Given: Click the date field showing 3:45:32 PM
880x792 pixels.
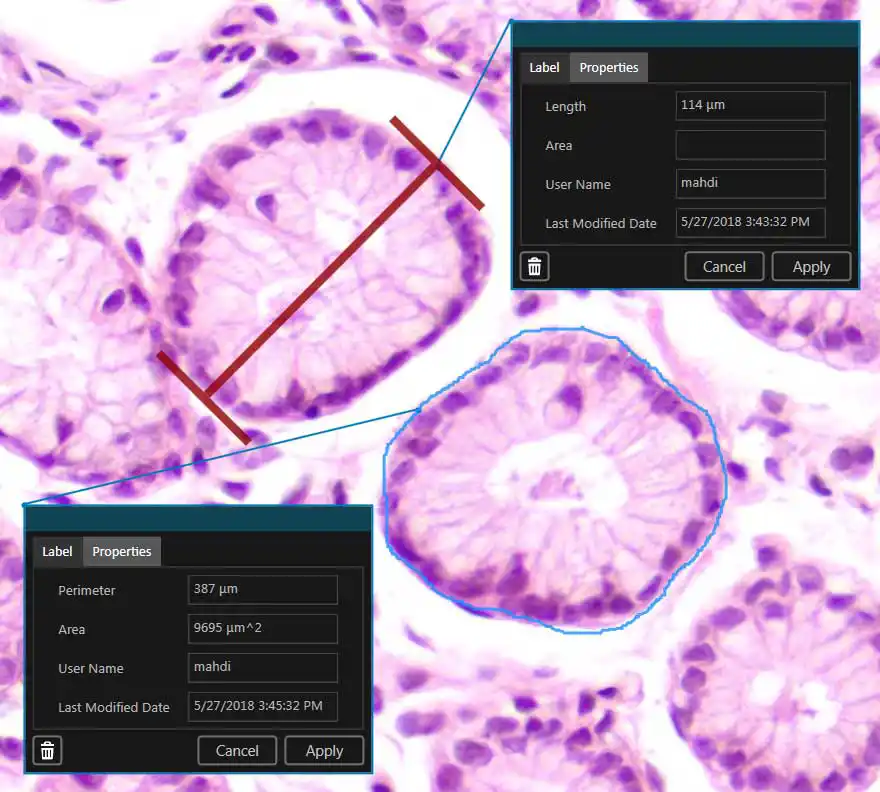Looking at the screenshot, I should coord(262,707).
